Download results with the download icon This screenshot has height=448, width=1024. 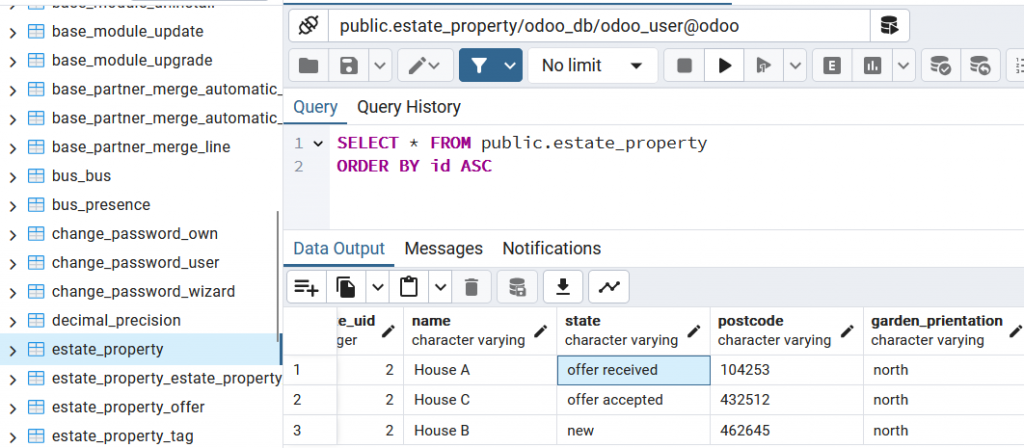563,287
